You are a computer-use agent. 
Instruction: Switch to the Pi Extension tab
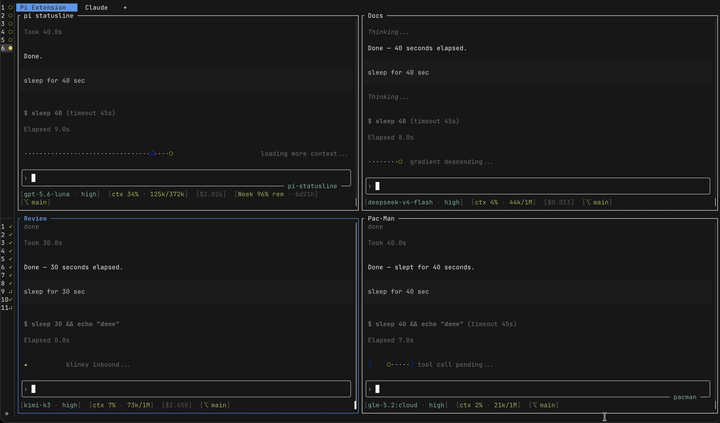[47, 7]
